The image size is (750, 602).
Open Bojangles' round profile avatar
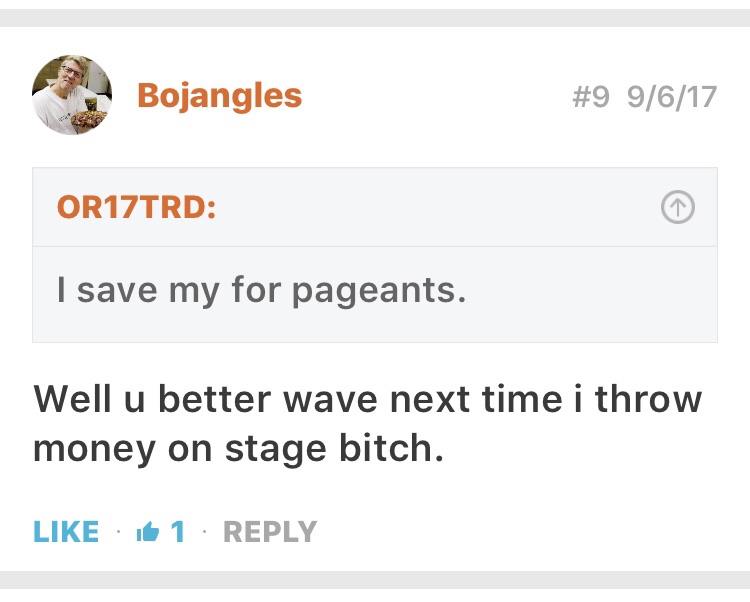72,95
